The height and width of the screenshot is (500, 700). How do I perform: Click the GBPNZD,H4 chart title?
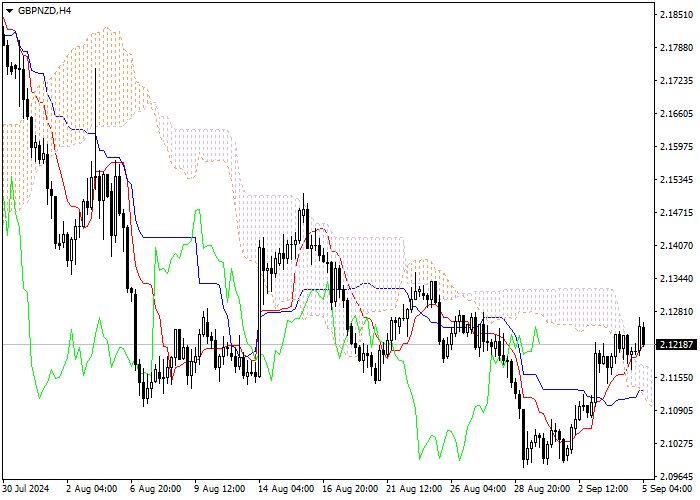tap(45, 11)
